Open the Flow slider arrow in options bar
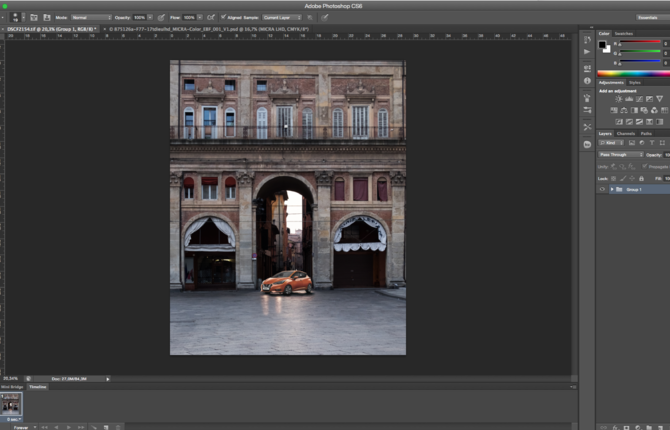This screenshot has height=430, width=670. coord(200,18)
